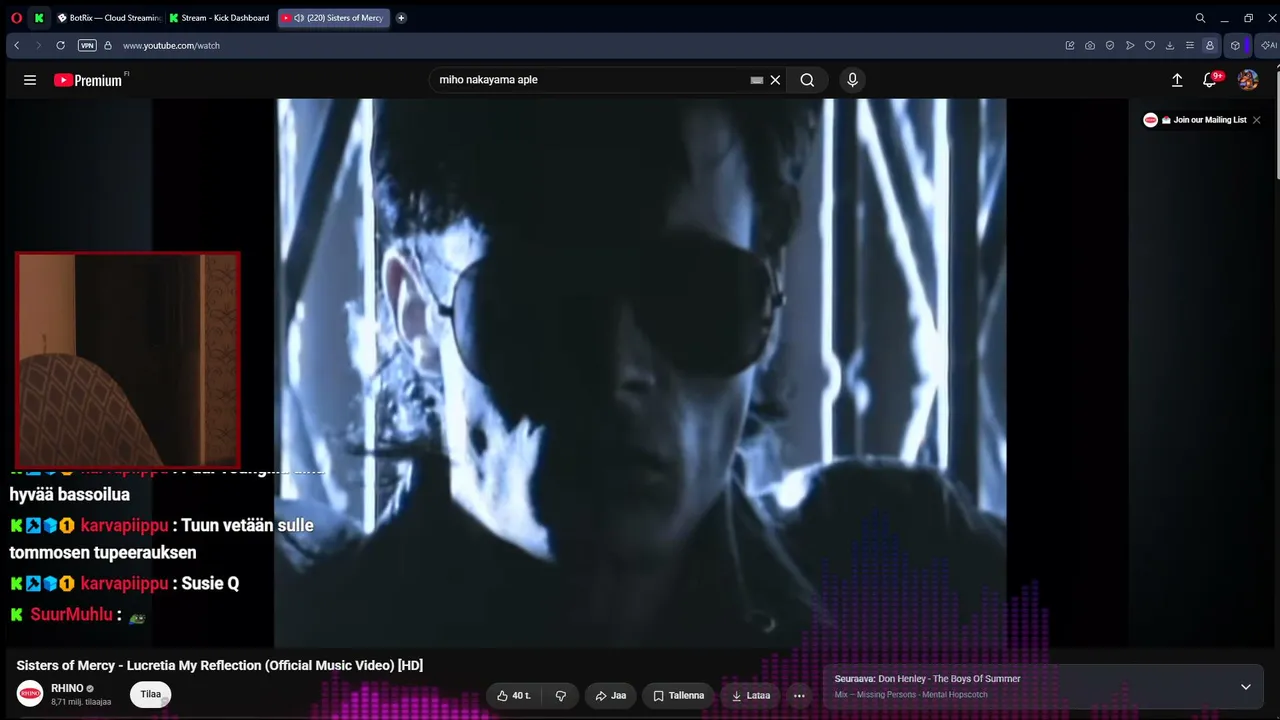Go to YouTube Premium home logo
Viewport: 1280px width, 720px height.
(x=88, y=80)
